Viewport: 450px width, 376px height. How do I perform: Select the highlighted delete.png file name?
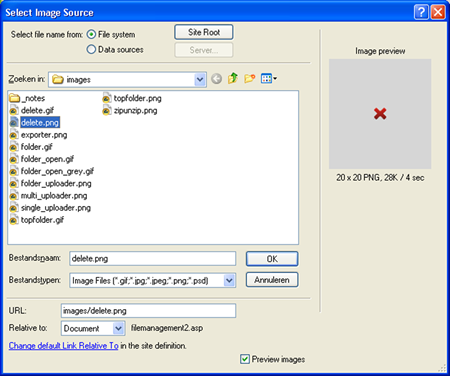(x=40, y=123)
